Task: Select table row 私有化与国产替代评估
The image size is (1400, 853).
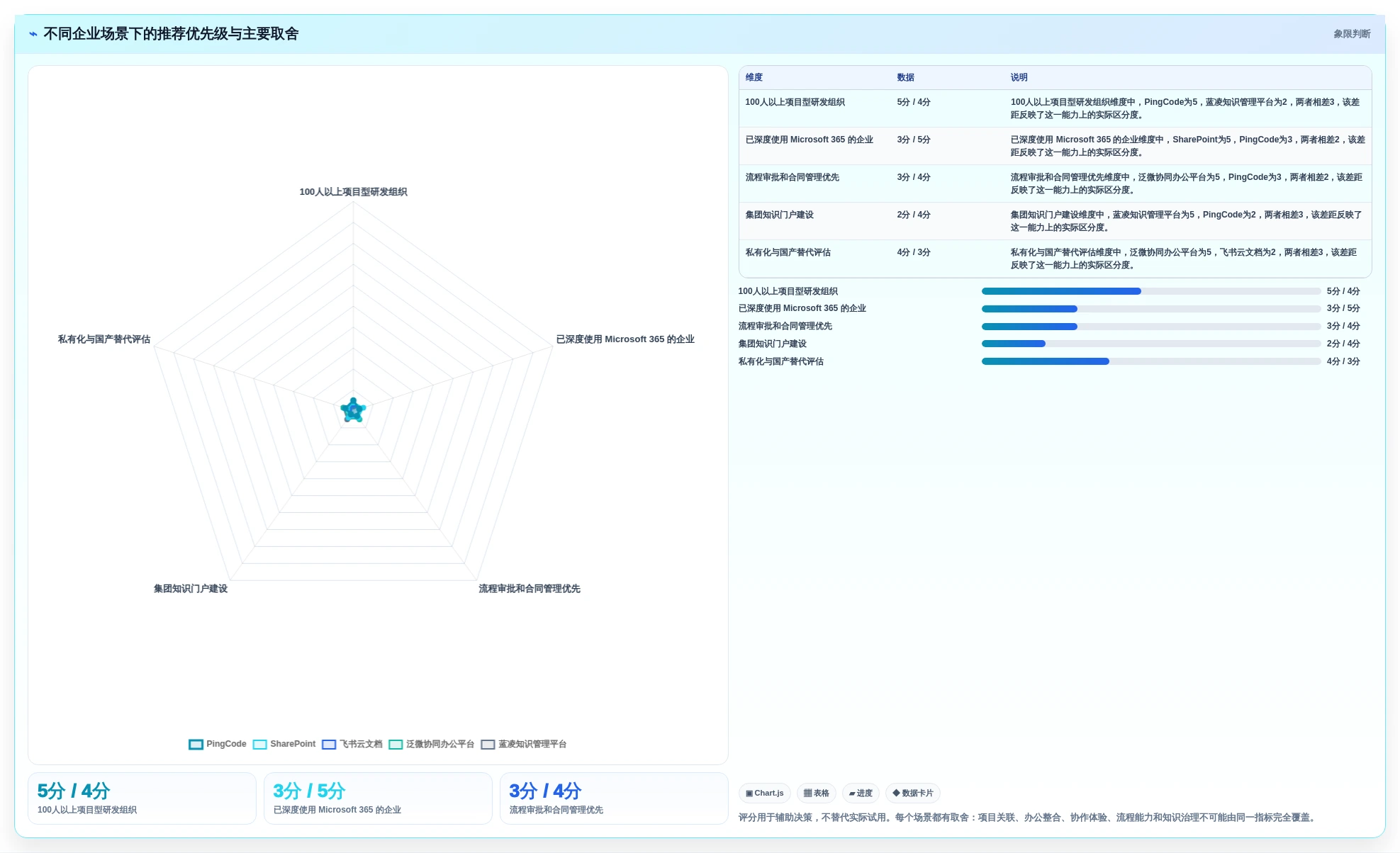Action: 1055,259
